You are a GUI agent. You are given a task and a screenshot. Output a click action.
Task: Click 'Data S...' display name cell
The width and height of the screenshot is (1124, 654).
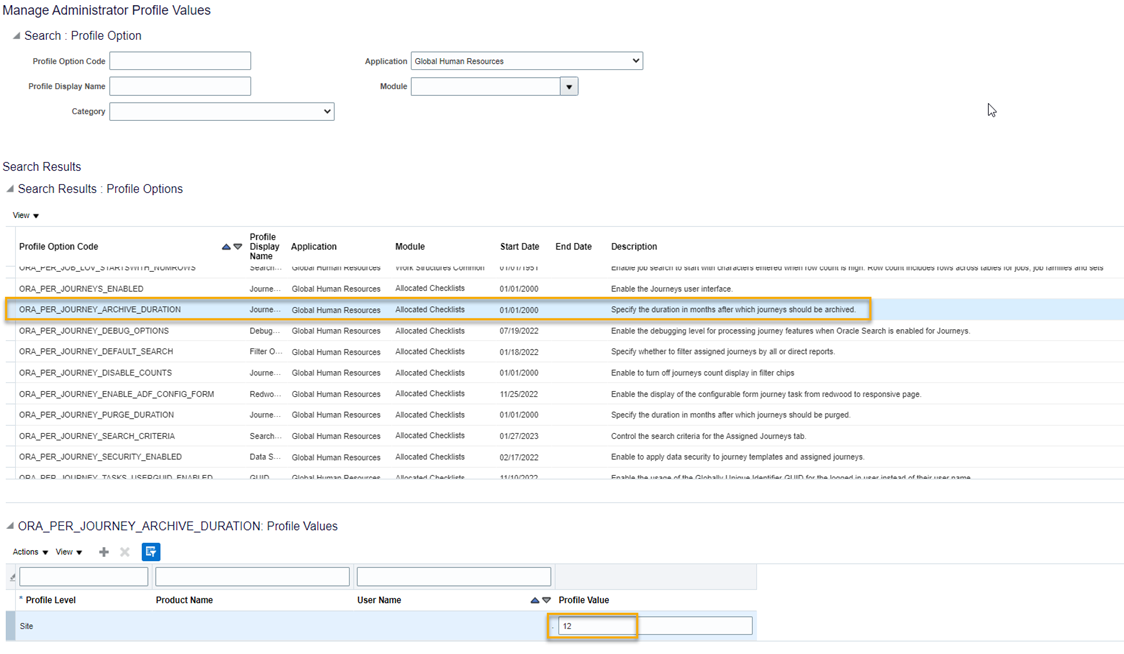pyautogui.click(x=265, y=457)
